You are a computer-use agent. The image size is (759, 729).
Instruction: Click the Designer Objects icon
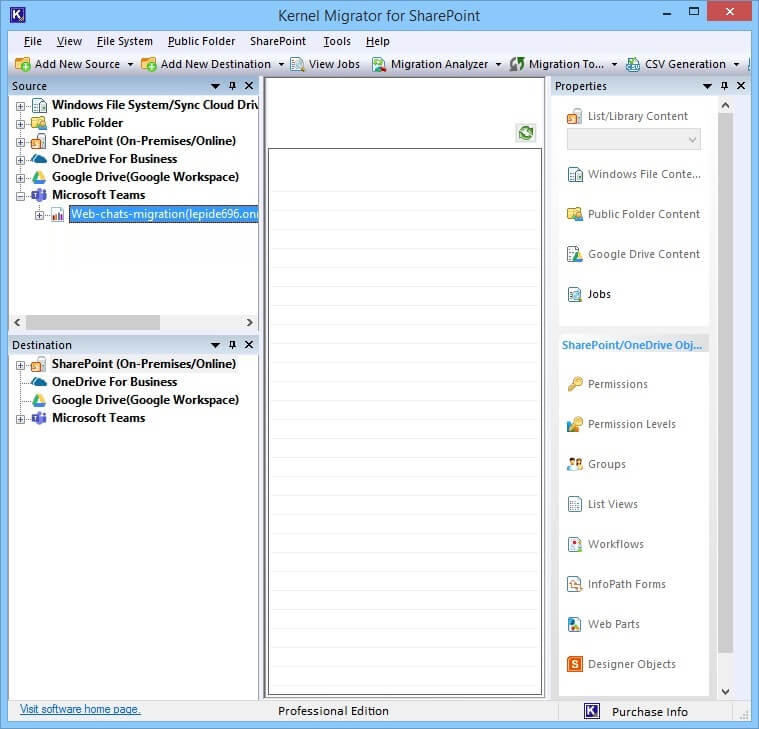[x=575, y=664]
